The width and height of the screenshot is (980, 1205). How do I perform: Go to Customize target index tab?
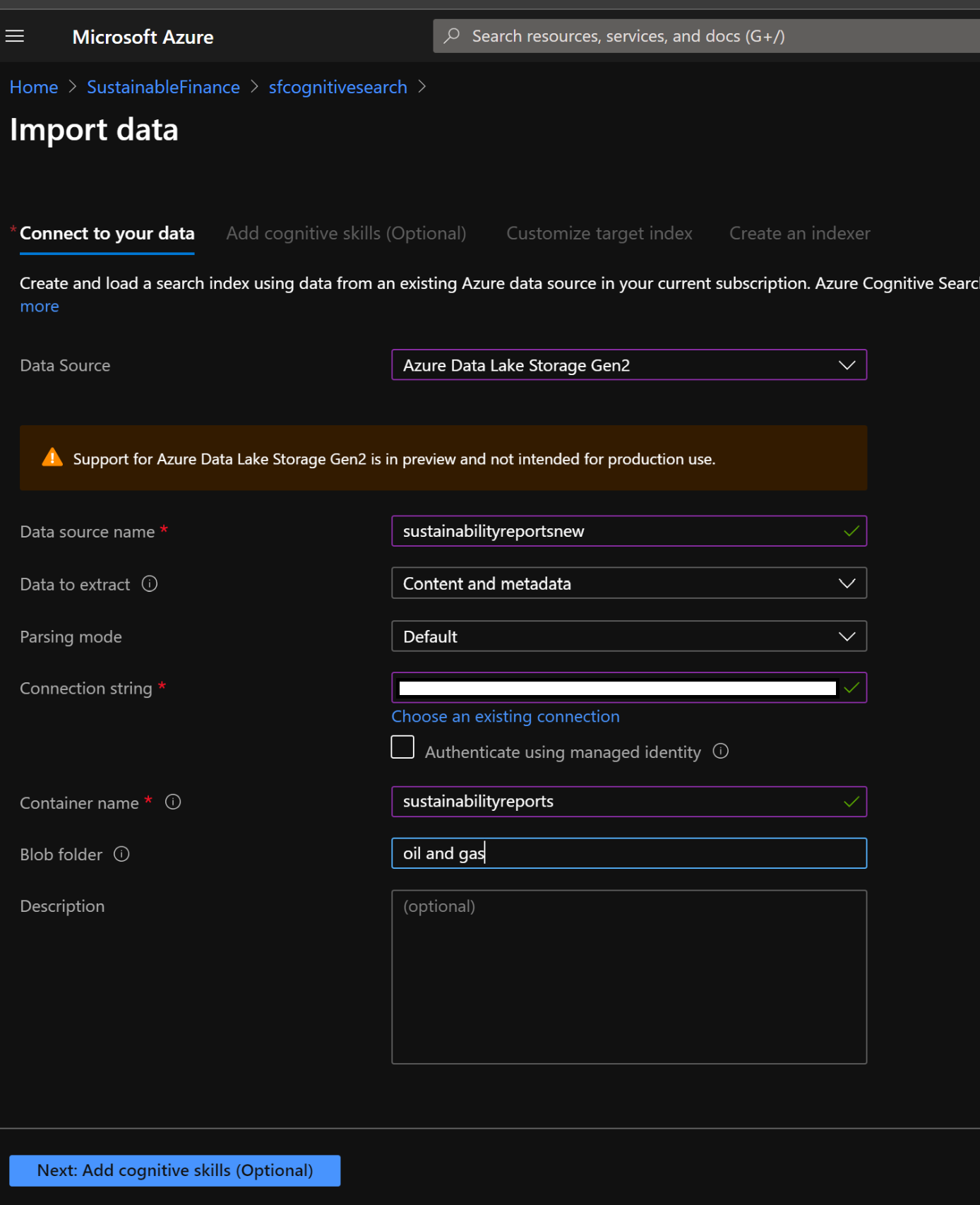click(599, 234)
